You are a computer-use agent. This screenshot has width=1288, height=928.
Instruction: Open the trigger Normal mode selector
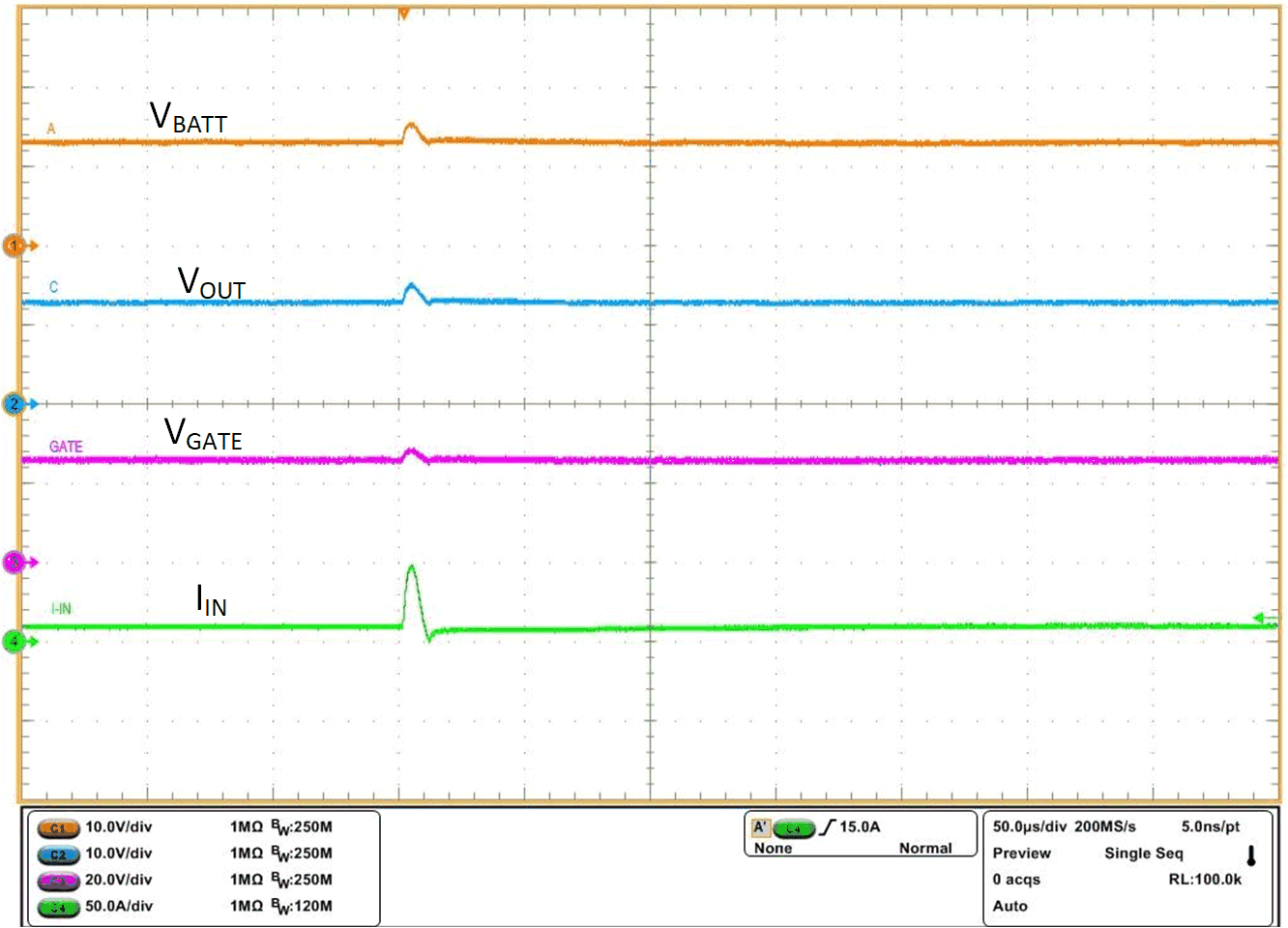[924, 848]
